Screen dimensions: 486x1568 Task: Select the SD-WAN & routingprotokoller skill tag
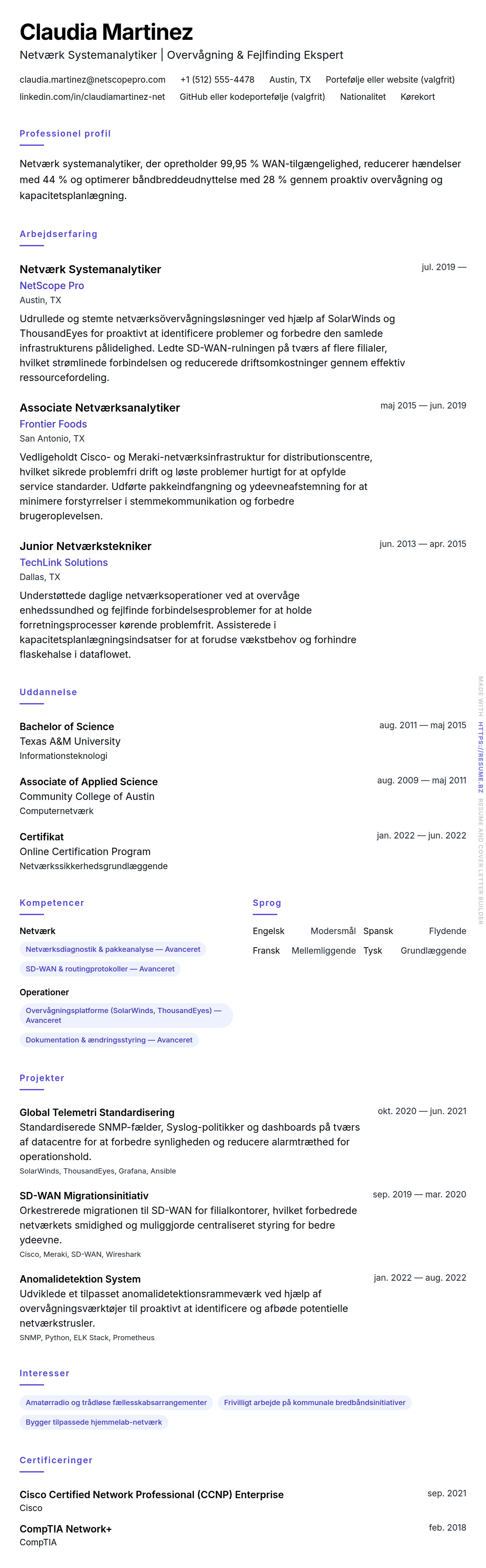pyautogui.click(x=100, y=968)
